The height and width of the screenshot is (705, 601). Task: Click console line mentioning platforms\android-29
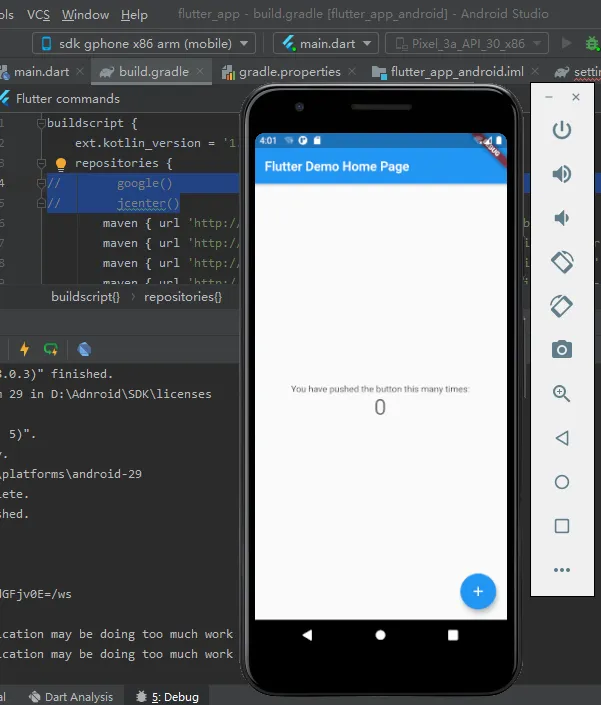tap(71, 474)
